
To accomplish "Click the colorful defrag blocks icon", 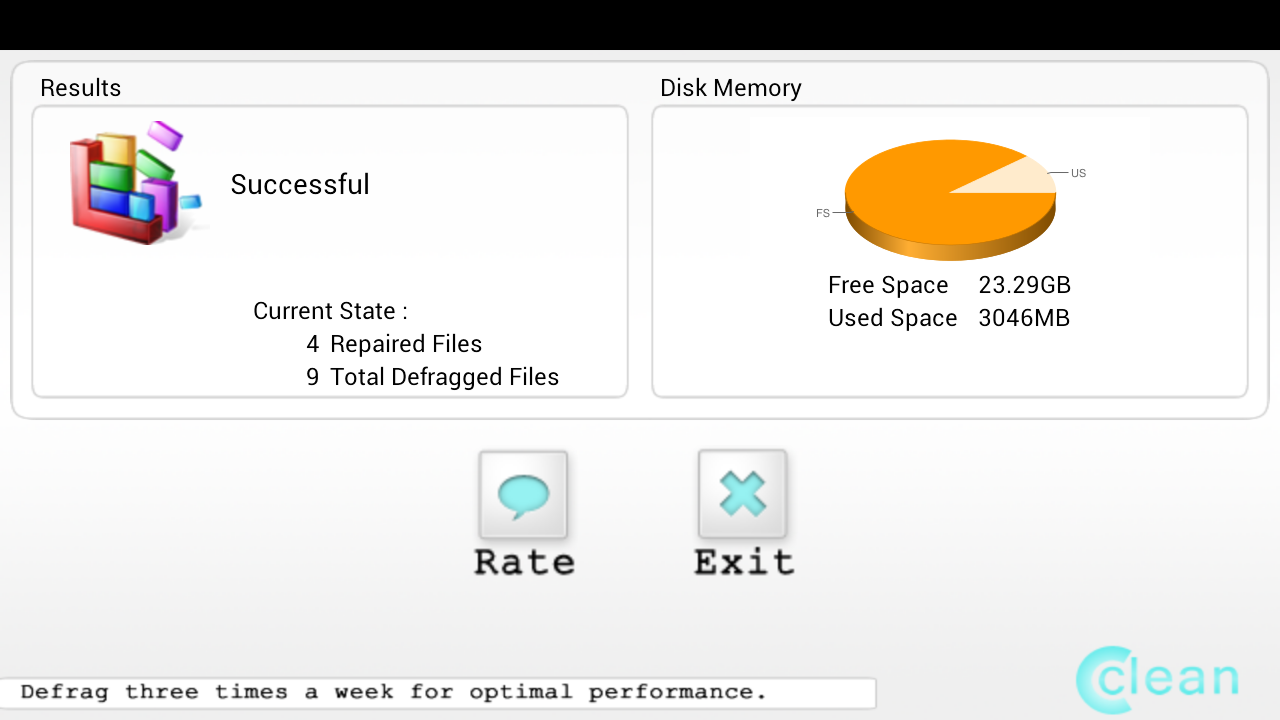I will [x=134, y=184].
